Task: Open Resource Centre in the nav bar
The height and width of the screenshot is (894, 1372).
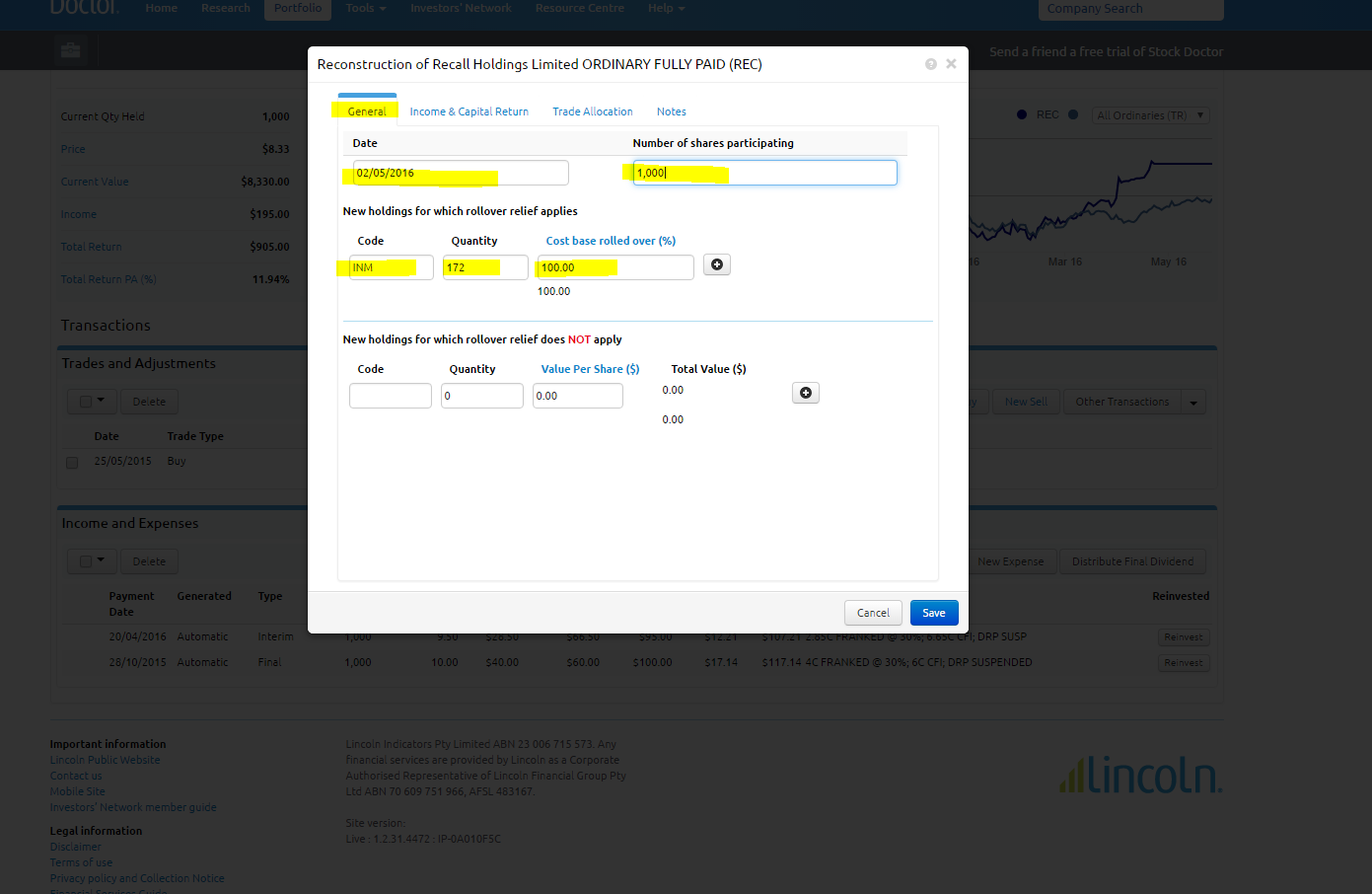Action: [580, 8]
